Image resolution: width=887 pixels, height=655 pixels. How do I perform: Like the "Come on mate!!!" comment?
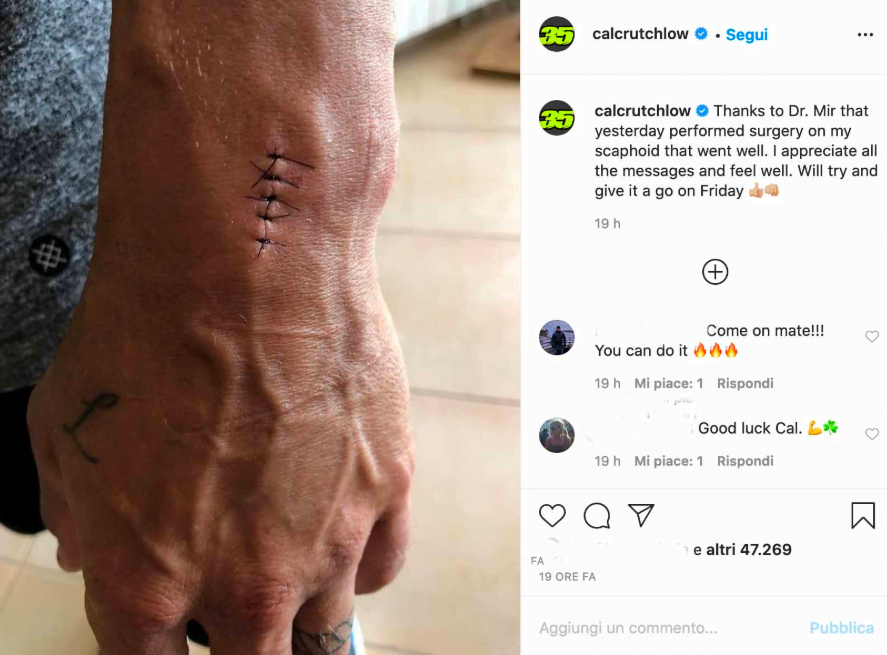872,337
